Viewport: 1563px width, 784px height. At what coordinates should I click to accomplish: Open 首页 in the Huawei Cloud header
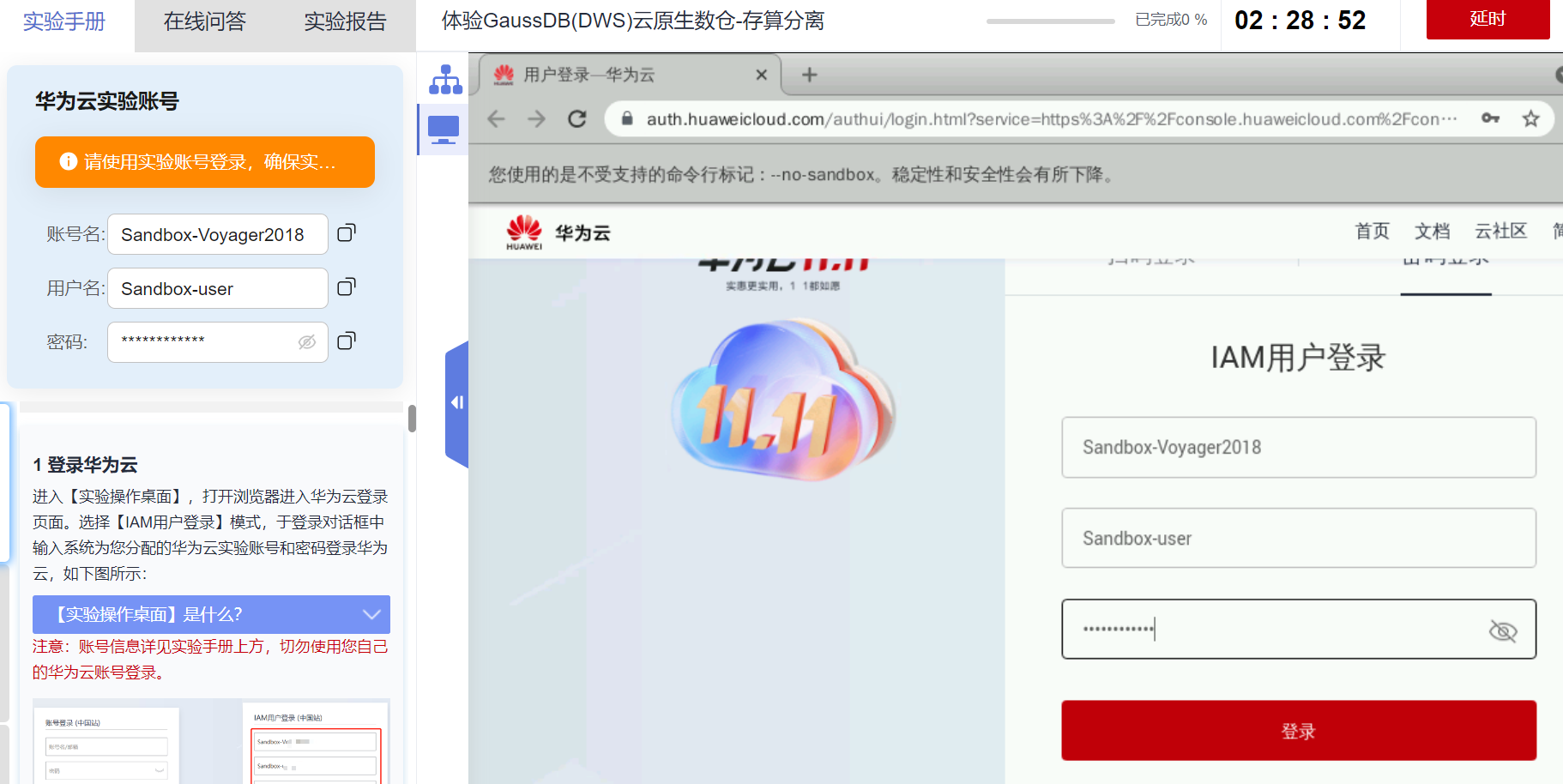[x=1372, y=231]
